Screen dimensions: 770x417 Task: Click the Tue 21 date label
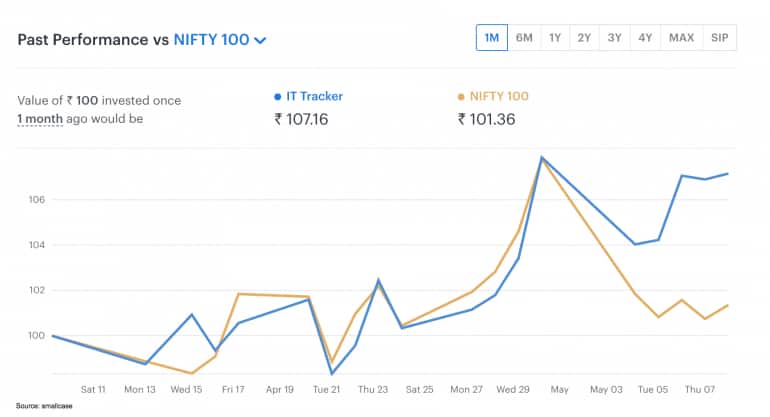(x=327, y=389)
